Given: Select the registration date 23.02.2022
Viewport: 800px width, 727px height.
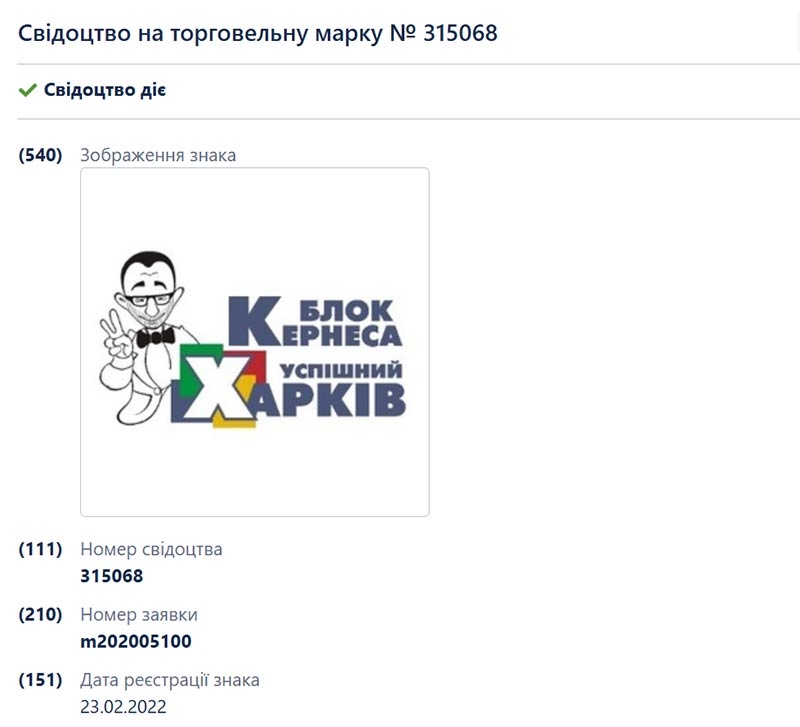Looking at the screenshot, I should (x=123, y=707).
